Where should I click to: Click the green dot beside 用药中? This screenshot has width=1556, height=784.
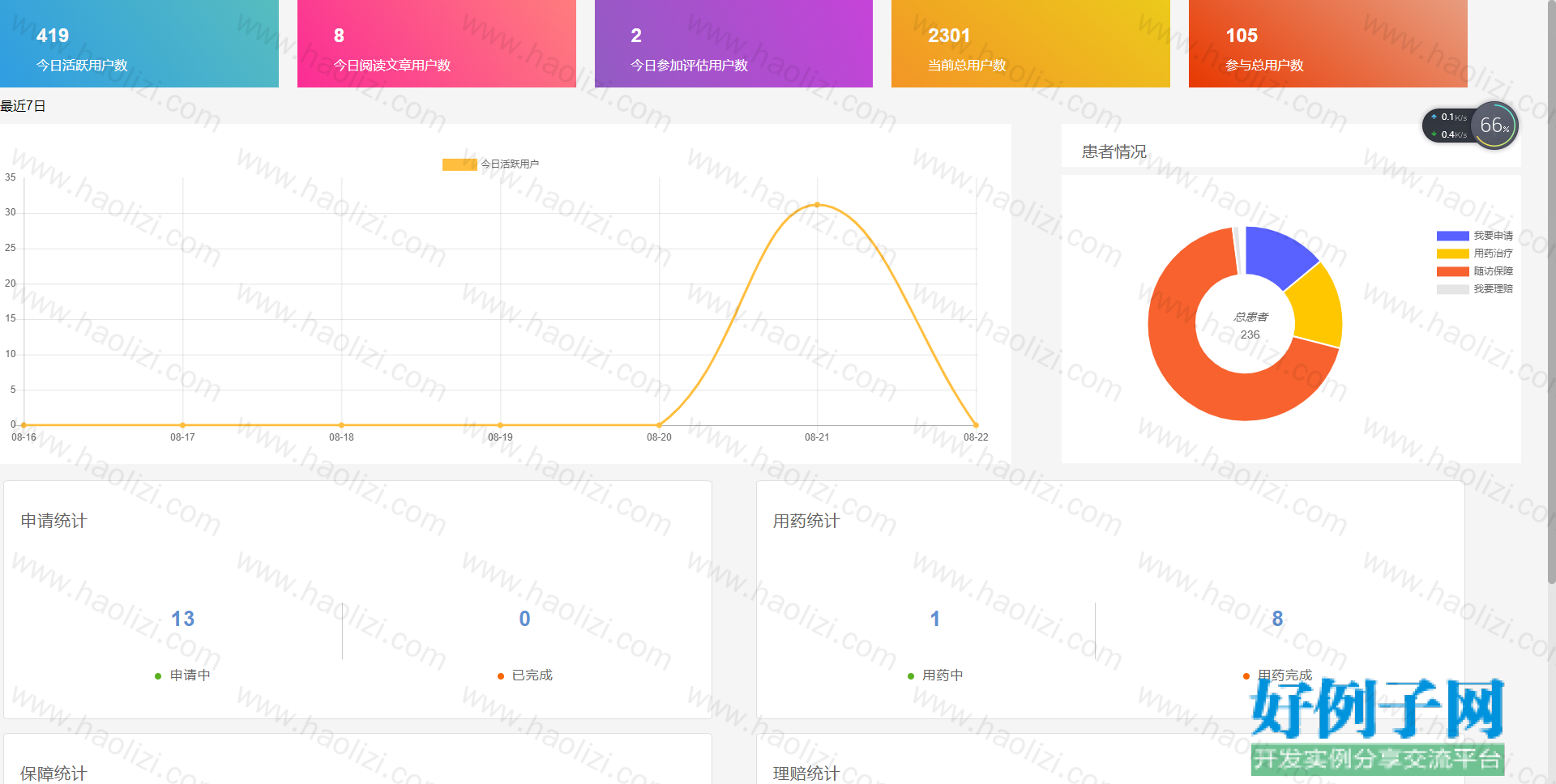(x=910, y=676)
